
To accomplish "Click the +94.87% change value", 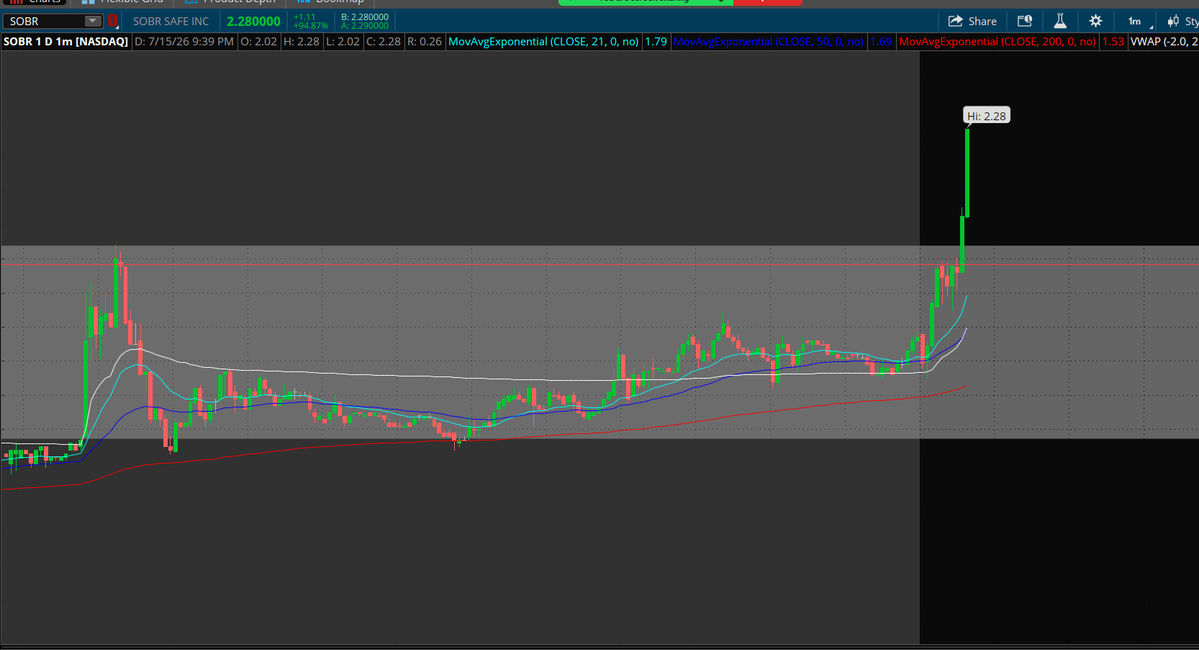I will (310, 26).
